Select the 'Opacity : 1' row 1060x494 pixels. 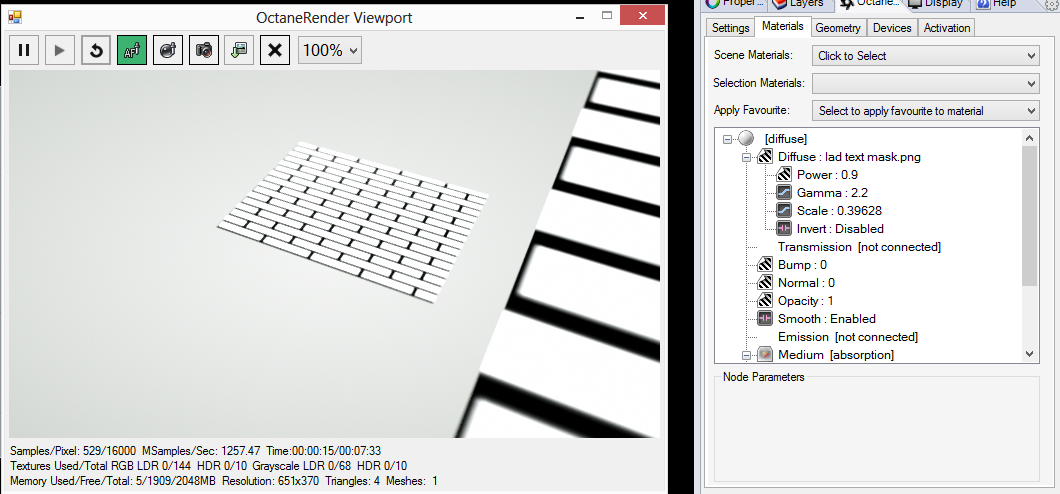[806, 301]
